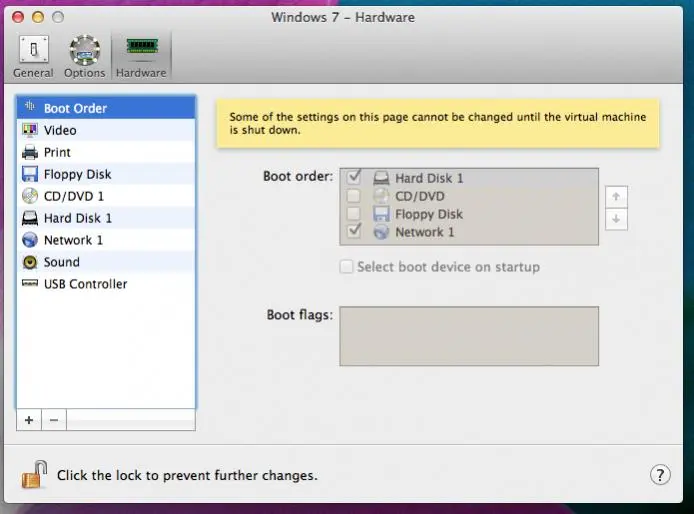Enable CD/DVD in boot order
Image resolution: width=694 pixels, height=514 pixels.
[353, 196]
